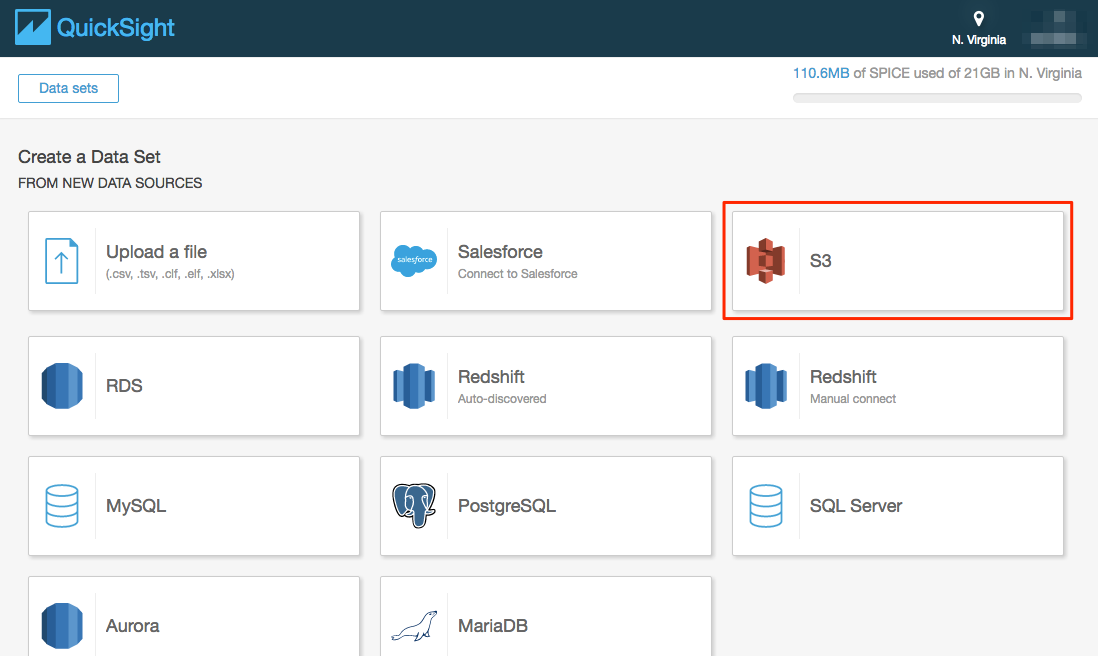
Task: Open QuickSight home via logo
Action: [x=94, y=27]
